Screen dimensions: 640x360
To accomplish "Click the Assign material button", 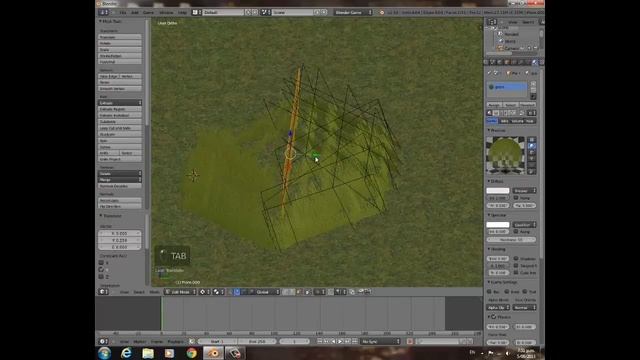I will pos(494,105).
